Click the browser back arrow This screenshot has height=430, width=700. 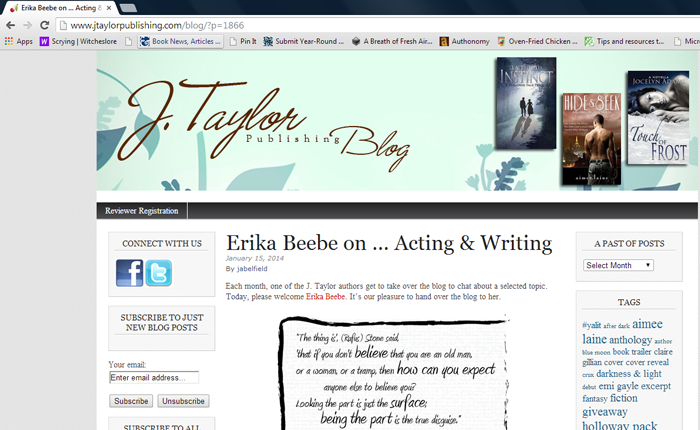pos(10,24)
